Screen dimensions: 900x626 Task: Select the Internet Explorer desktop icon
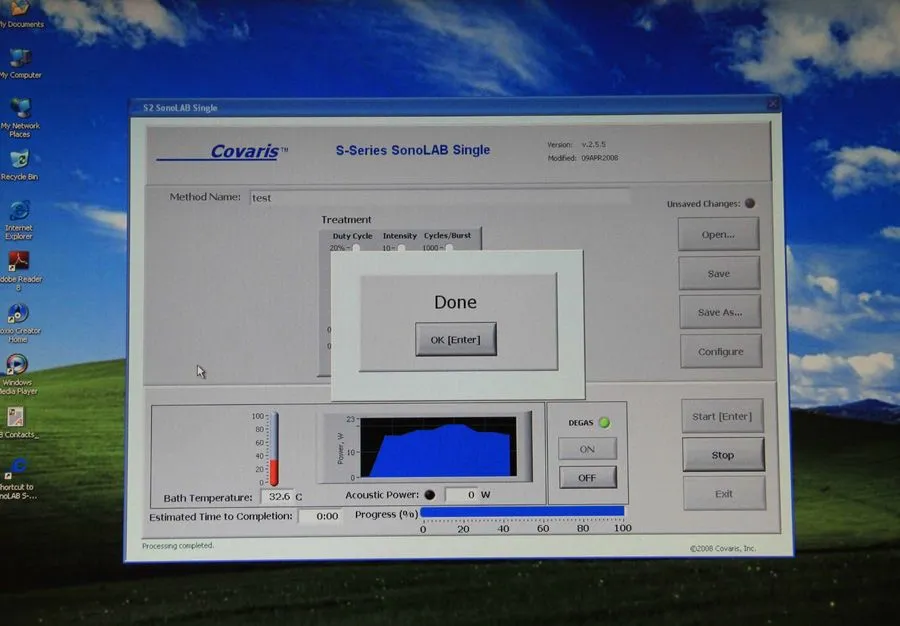(19, 220)
